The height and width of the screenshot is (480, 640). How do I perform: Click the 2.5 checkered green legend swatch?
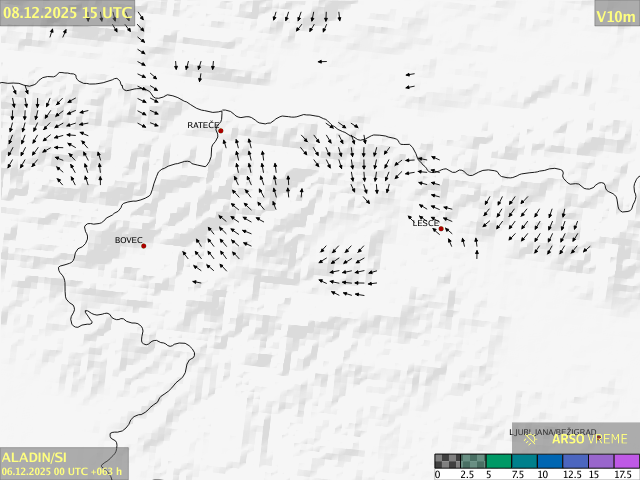pyautogui.click(x=473, y=461)
